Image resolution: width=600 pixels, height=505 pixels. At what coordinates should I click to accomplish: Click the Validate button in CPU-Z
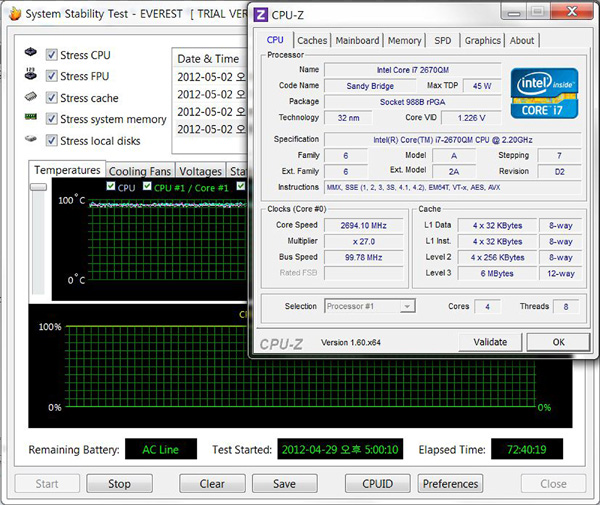490,342
